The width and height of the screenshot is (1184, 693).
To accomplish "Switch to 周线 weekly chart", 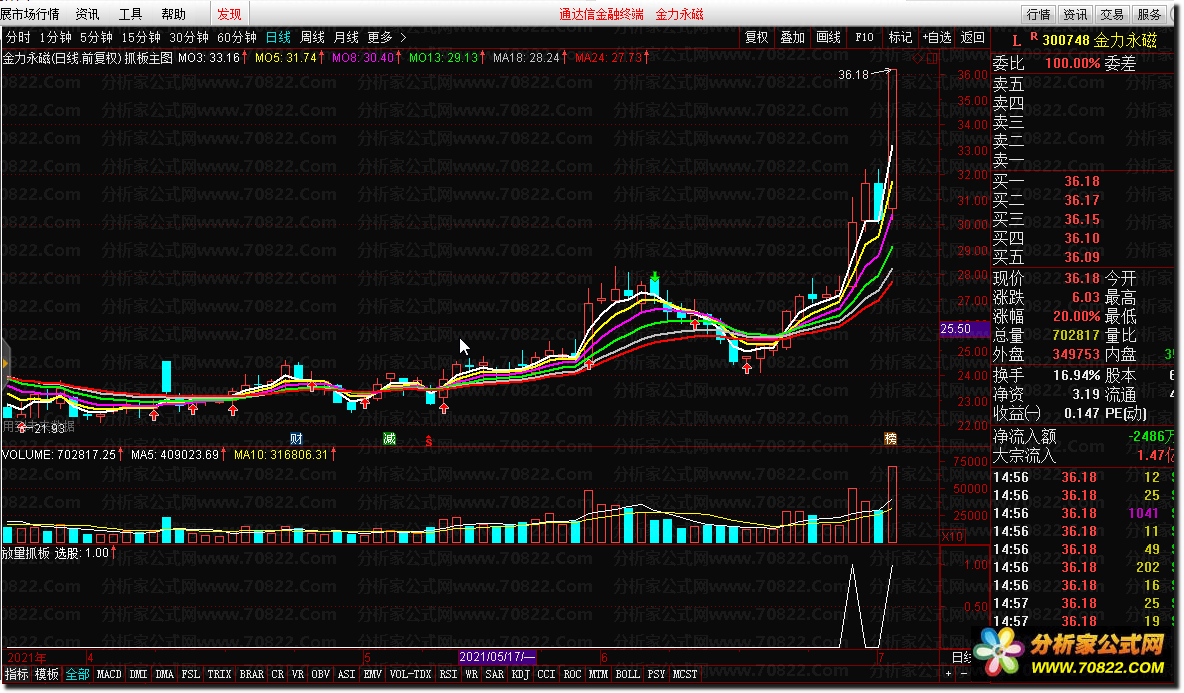I will click(312, 37).
